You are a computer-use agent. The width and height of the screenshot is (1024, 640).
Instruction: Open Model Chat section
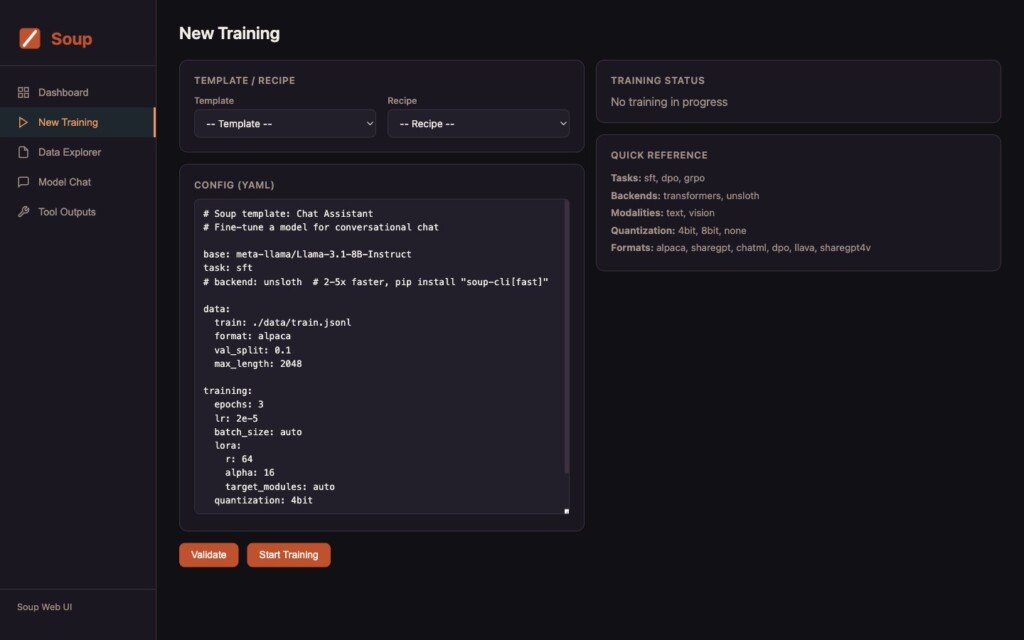(x=78, y=182)
